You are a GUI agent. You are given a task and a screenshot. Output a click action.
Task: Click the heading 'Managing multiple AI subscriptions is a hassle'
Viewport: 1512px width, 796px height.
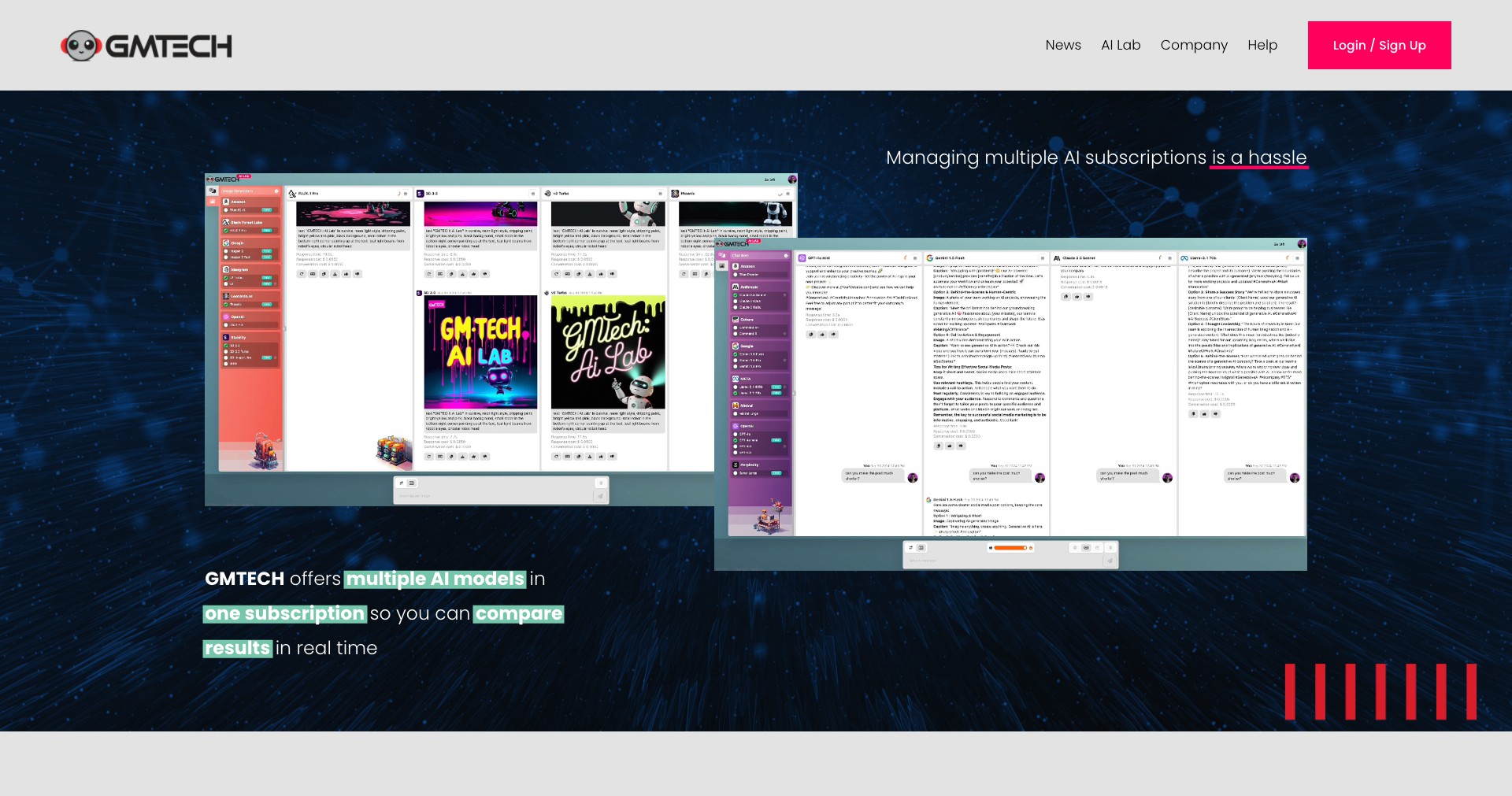click(1096, 157)
